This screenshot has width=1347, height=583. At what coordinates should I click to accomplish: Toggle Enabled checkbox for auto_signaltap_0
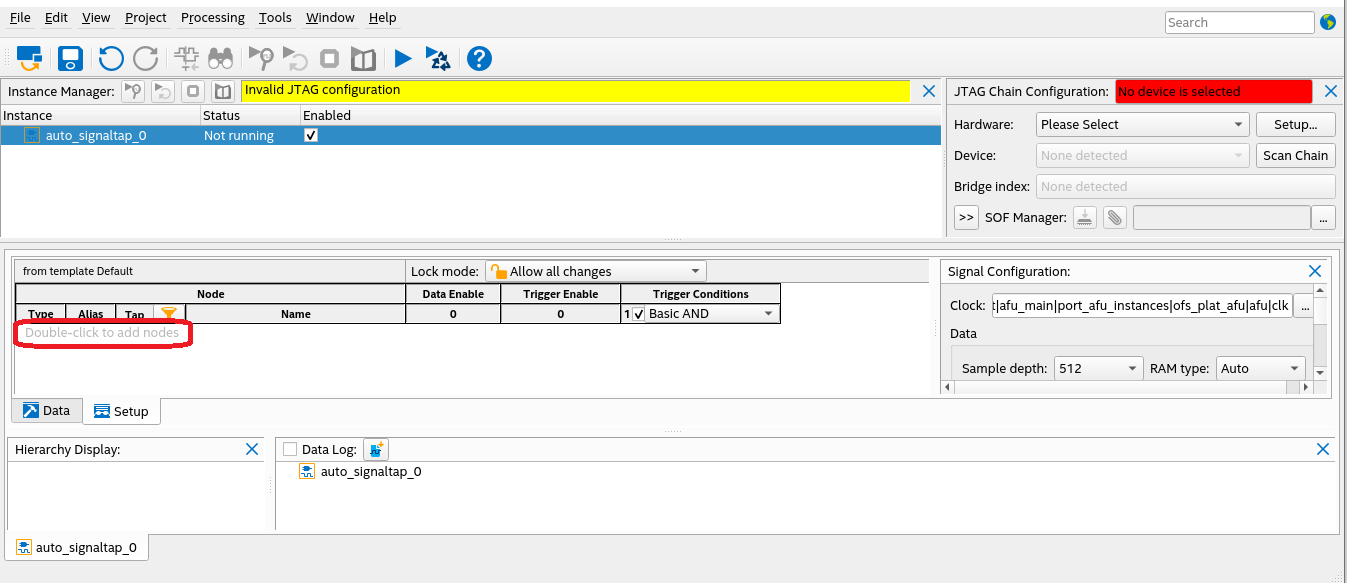pyautogui.click(x=311, y=135)
